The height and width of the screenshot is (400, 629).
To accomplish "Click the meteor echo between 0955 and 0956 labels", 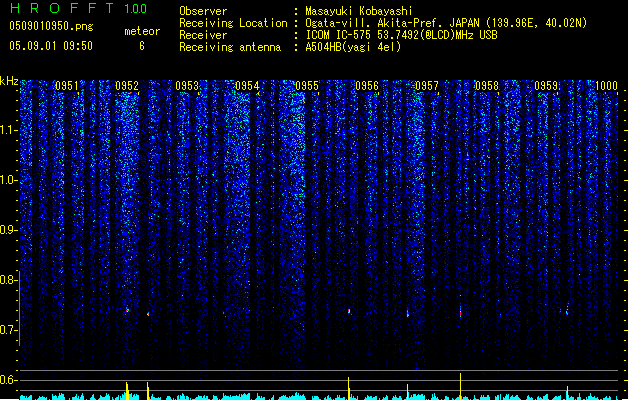I will [x=349, y=311].
